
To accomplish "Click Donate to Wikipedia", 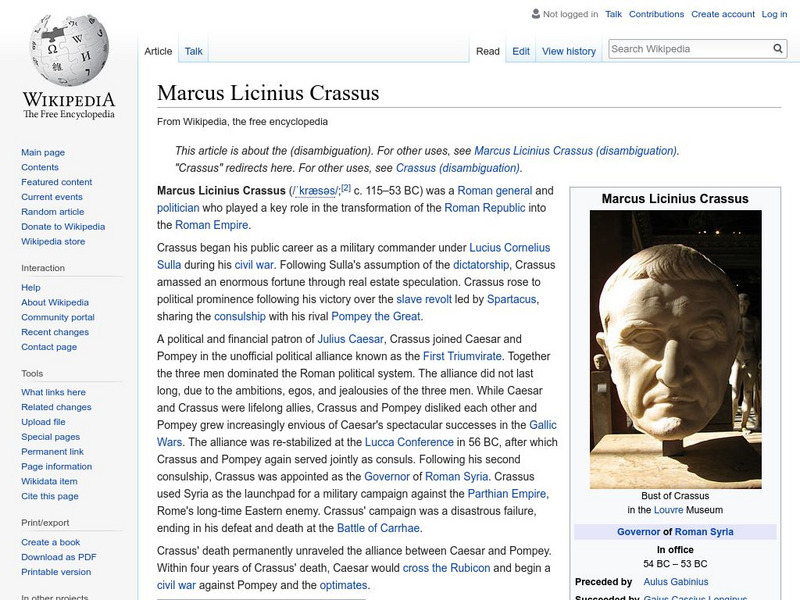I will pyautogui.click(x=63, y=226).
